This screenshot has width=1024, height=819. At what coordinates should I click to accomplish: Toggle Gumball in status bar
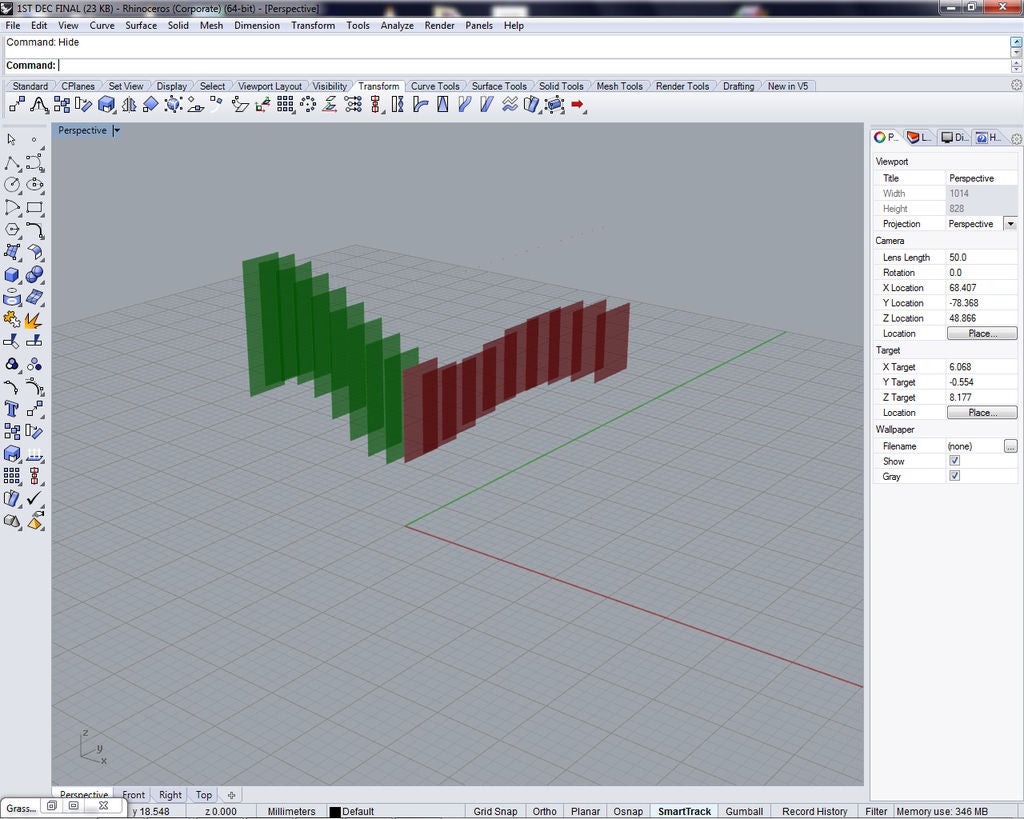click(744, 811)
